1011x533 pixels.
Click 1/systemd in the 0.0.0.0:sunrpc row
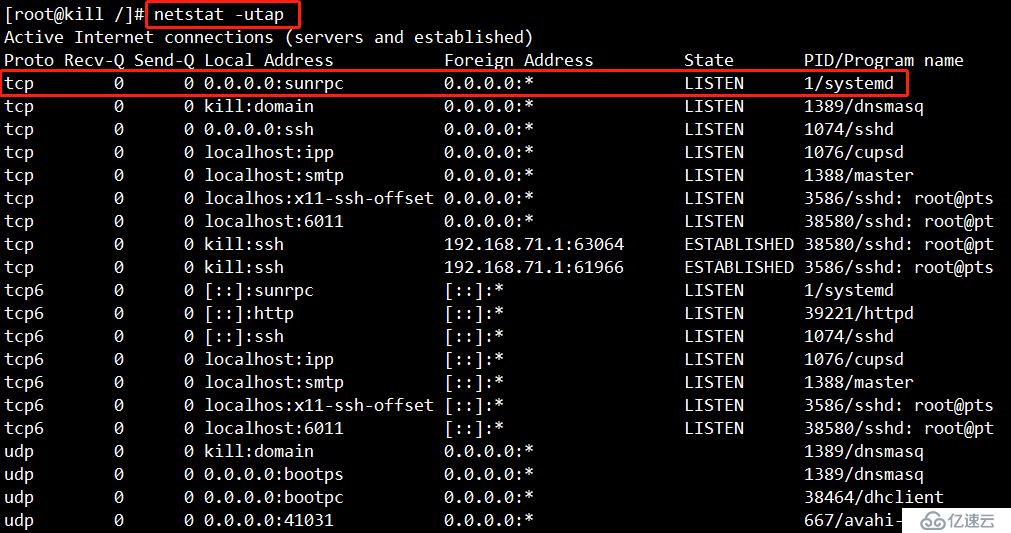tap(849, 84)
